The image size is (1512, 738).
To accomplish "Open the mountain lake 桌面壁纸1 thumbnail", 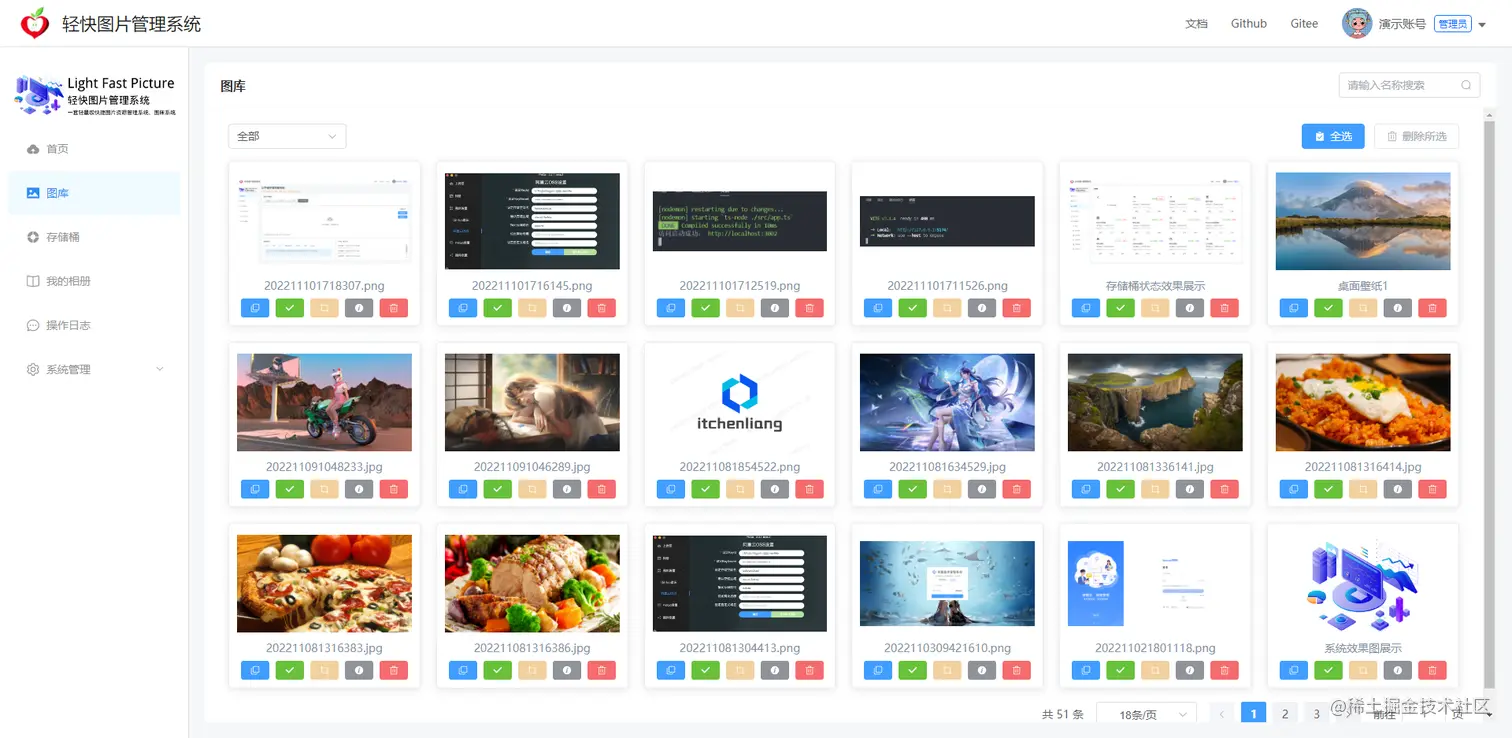I will point(1363,221).
